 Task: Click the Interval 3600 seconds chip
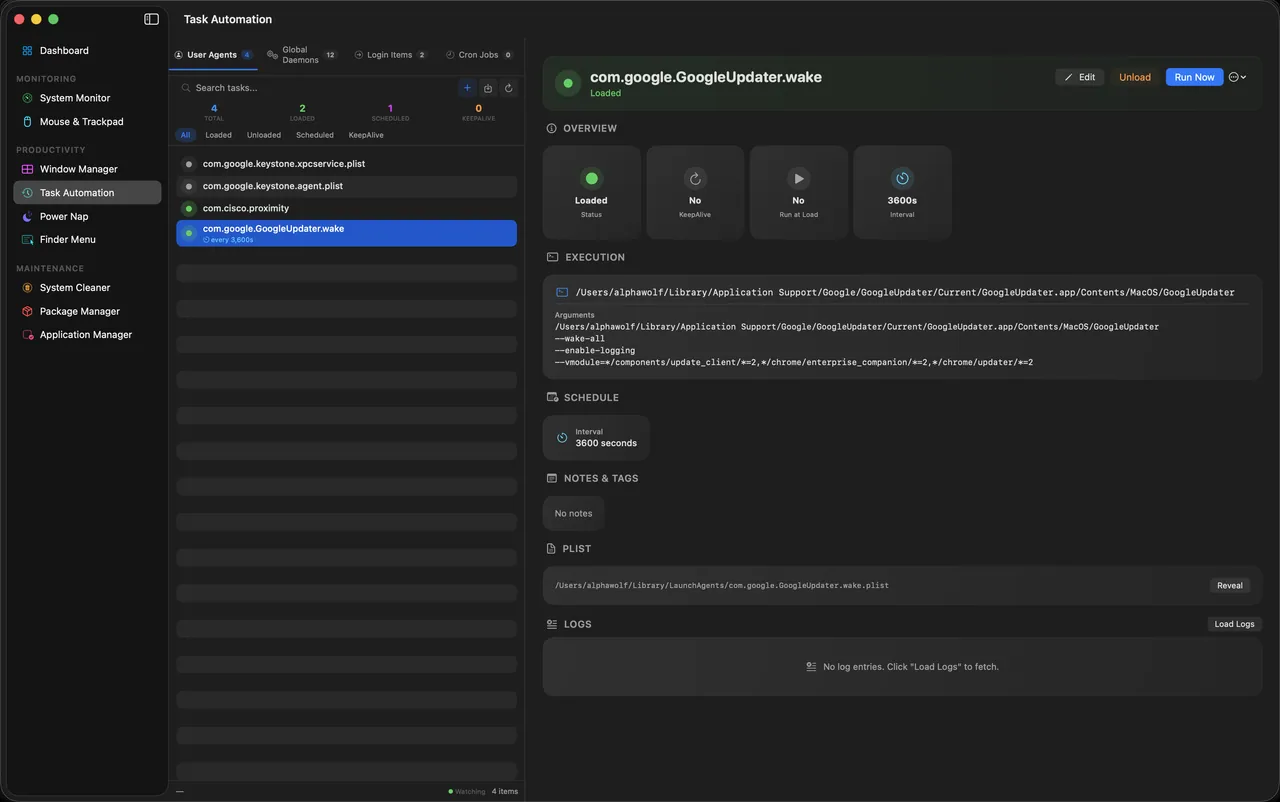coord(596,438)
